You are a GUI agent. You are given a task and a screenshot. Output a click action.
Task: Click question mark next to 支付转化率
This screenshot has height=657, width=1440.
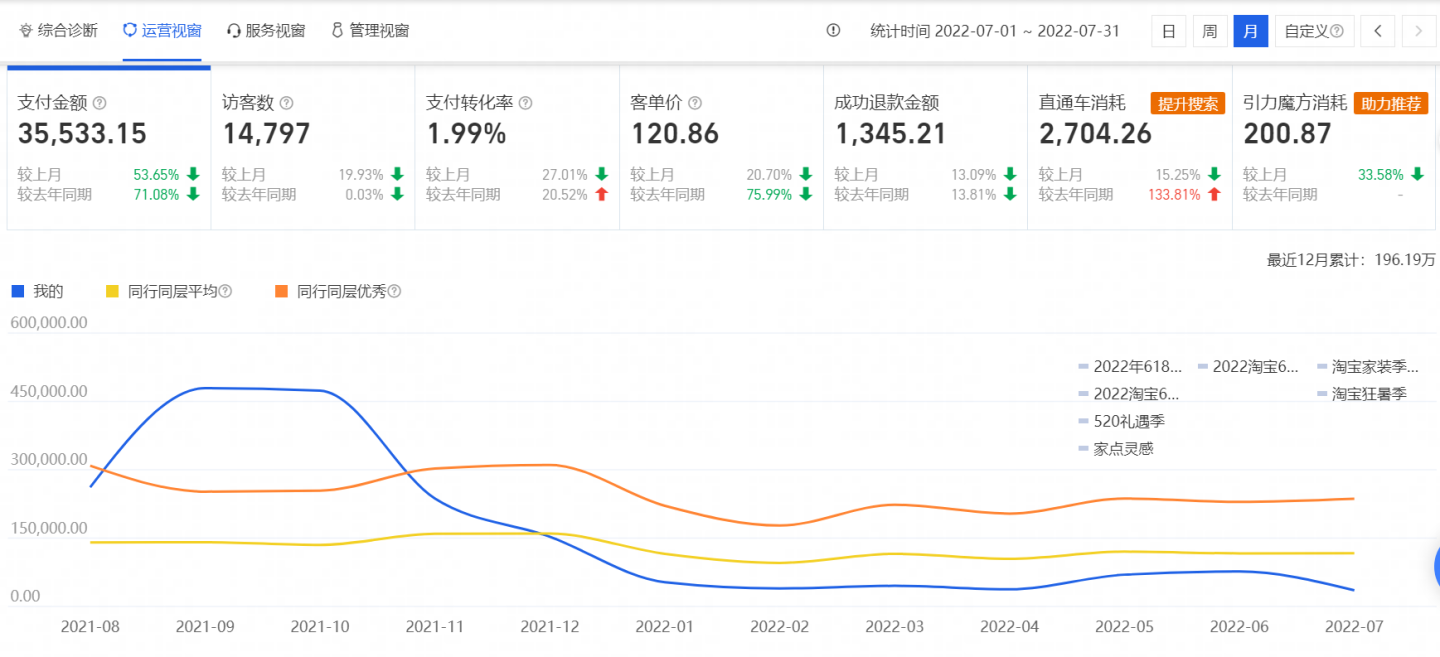pos(526,103)
